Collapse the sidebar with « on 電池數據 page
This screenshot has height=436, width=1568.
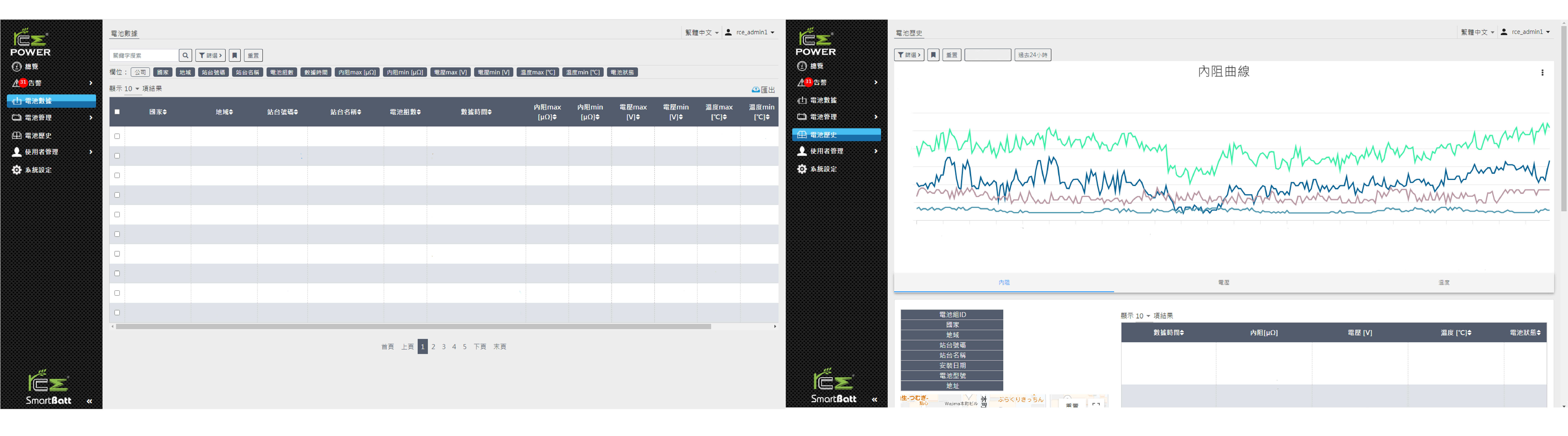click(90, 401)
